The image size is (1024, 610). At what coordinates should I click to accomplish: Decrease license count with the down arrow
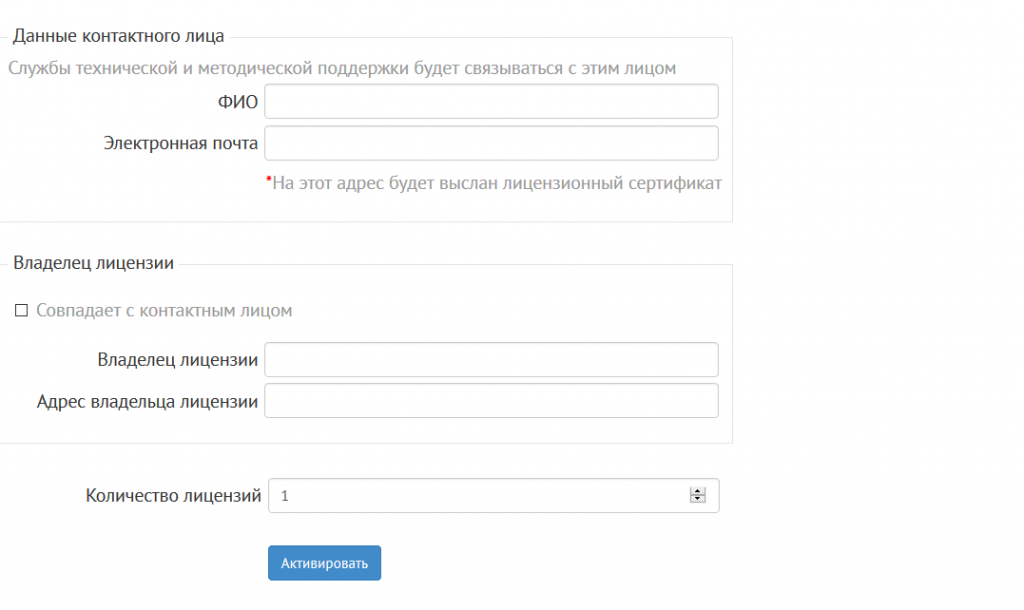(x=697, y=499)
